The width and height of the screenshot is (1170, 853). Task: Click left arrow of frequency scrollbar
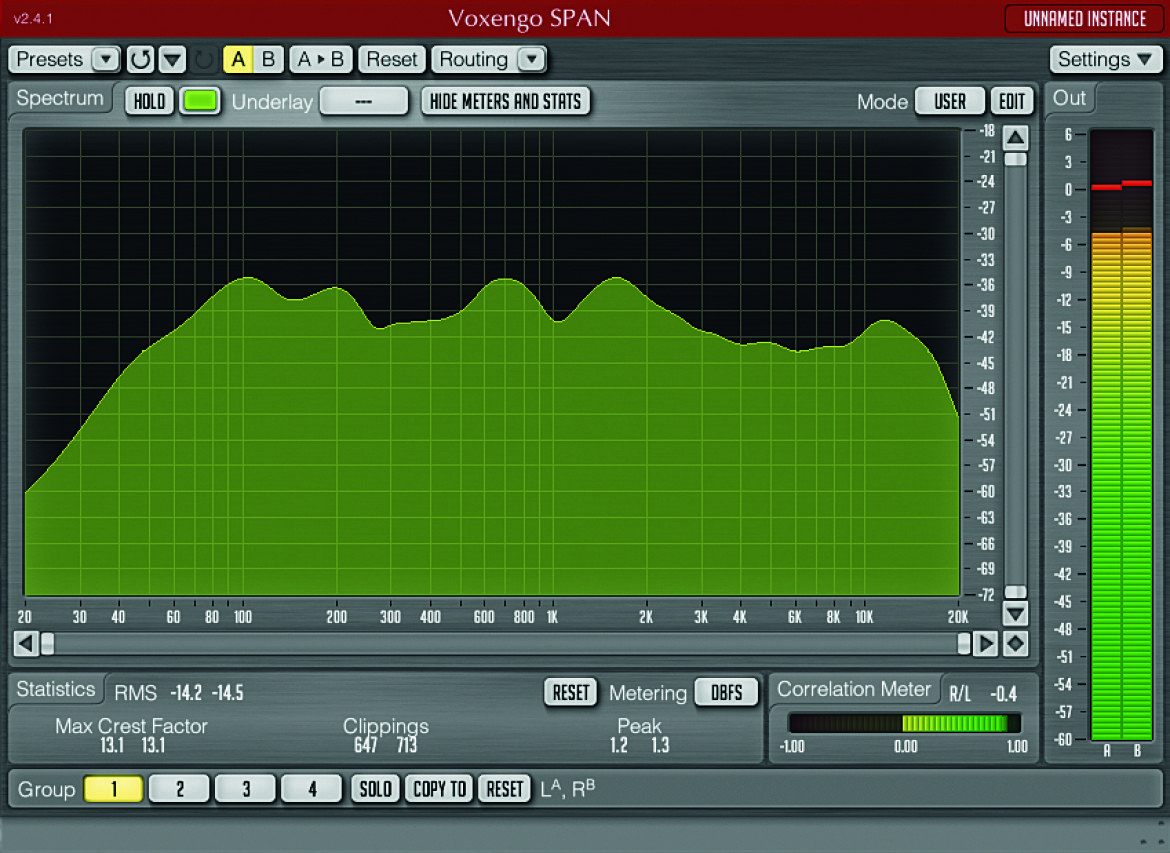pos(25,643)
